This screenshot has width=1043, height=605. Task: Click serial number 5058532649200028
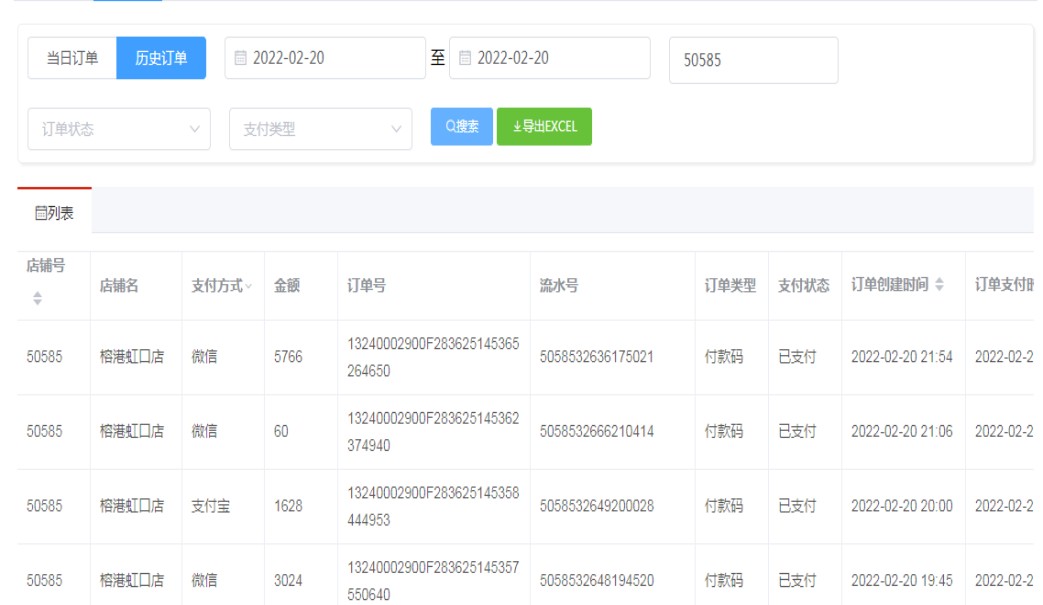point(596,506)
